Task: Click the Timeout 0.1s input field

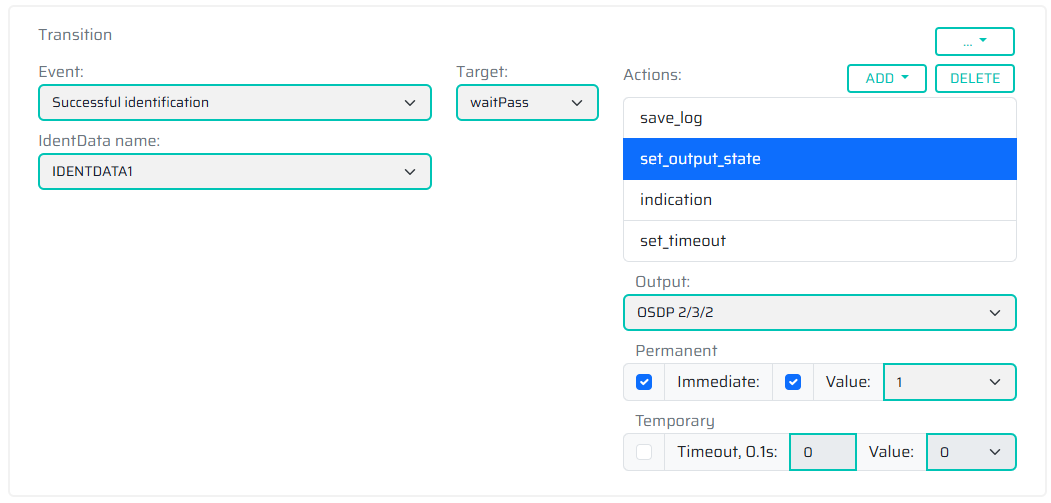Action: point(823,452)
